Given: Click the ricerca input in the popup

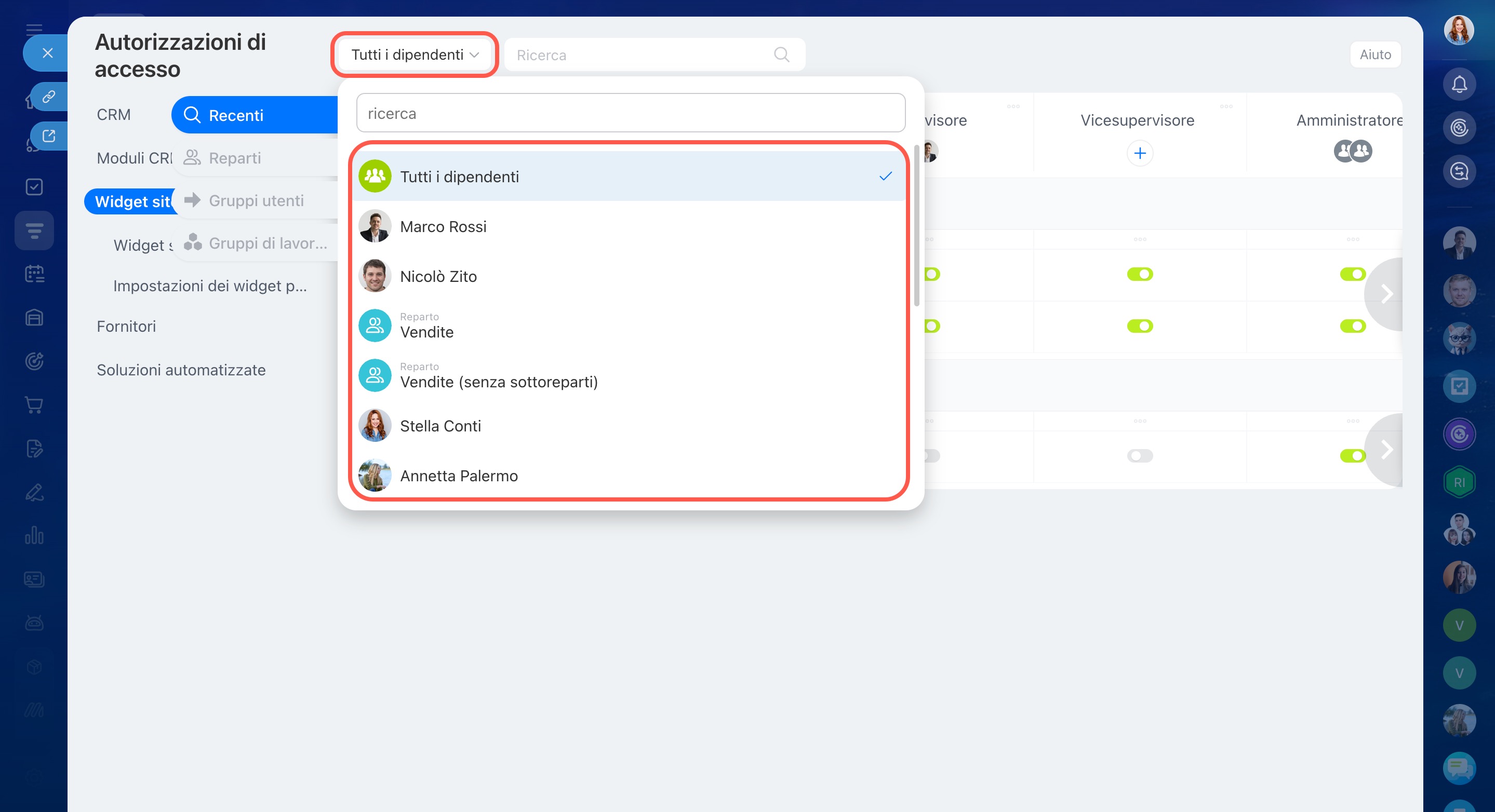Looking at the screenshot, I should point(630,114).
